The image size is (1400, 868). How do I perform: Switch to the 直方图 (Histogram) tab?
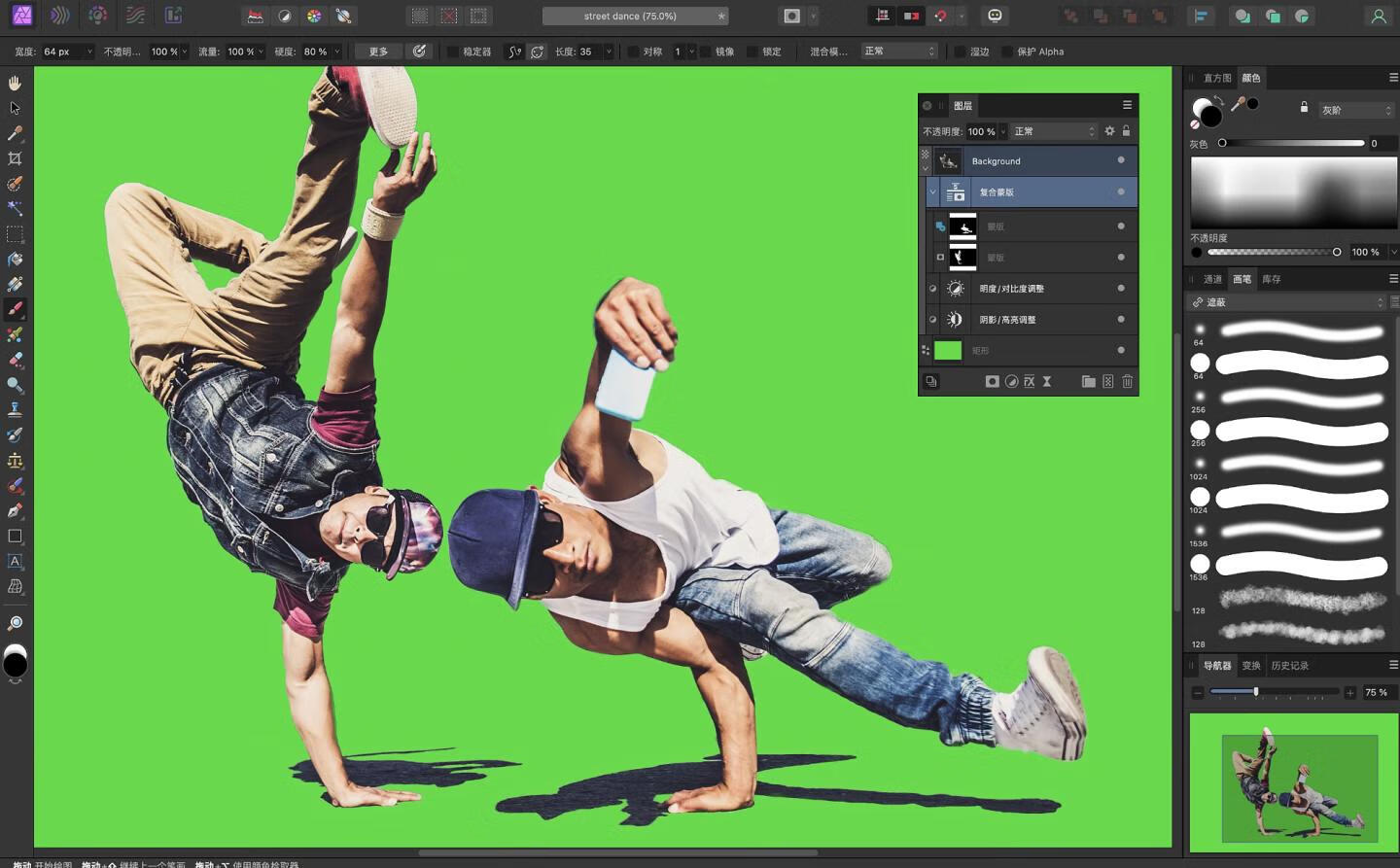pyautogui.click(x=1217, y=78)
